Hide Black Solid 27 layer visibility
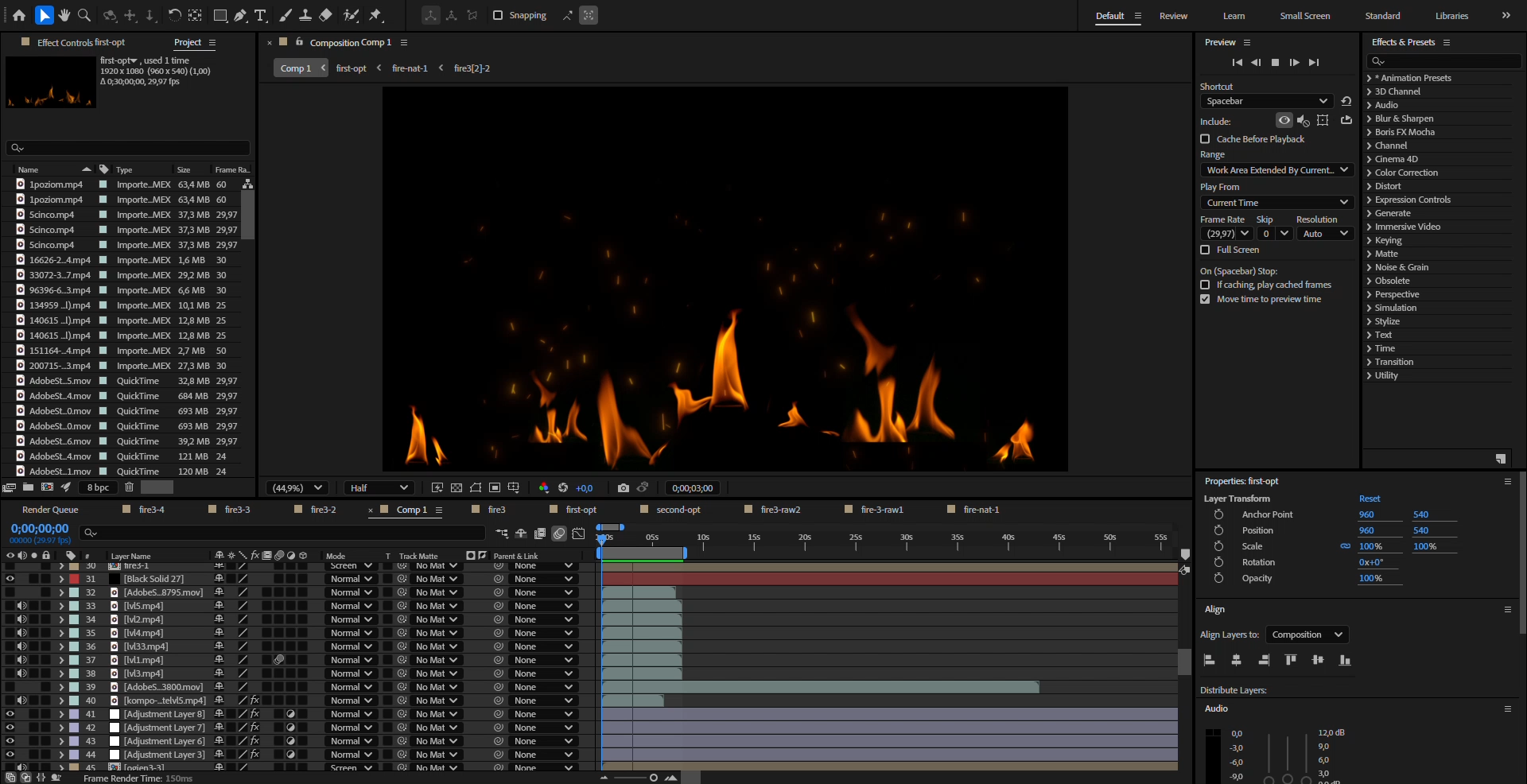Image resolution: width=1527 pixels, height=784 pixels. point(10,579)
